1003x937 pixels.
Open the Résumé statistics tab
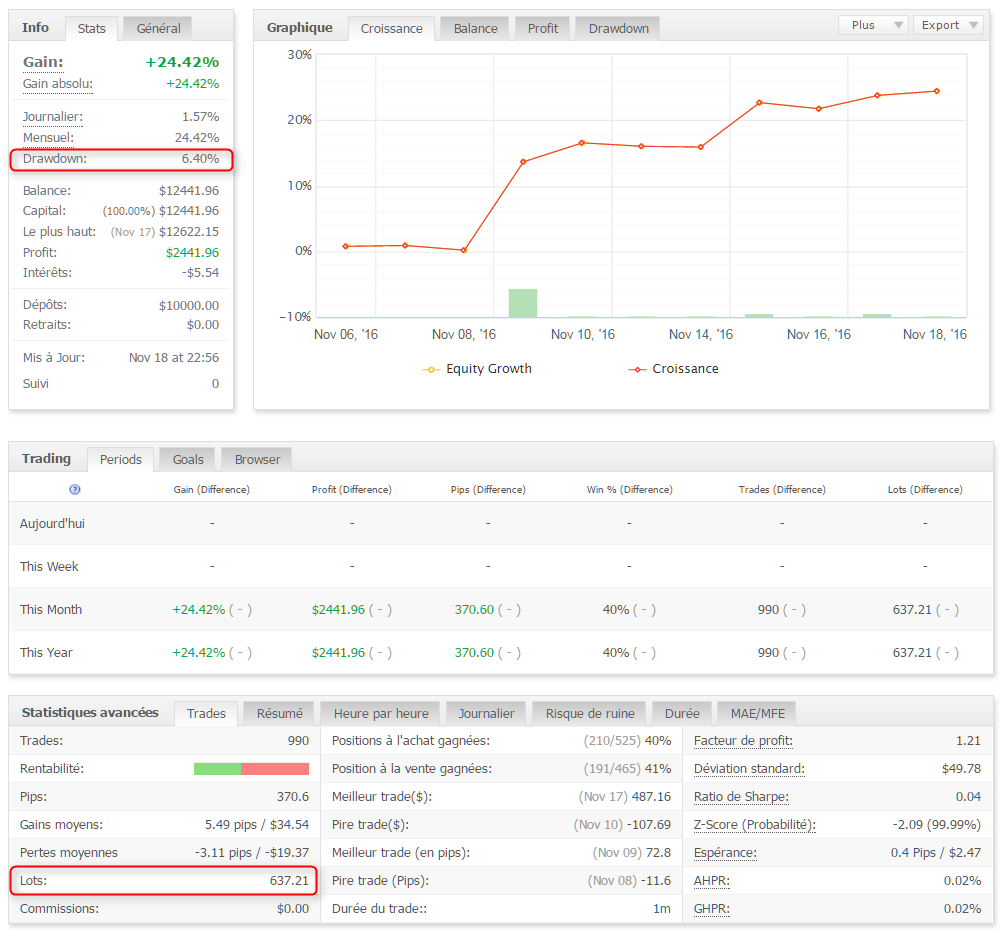[279, 713]
